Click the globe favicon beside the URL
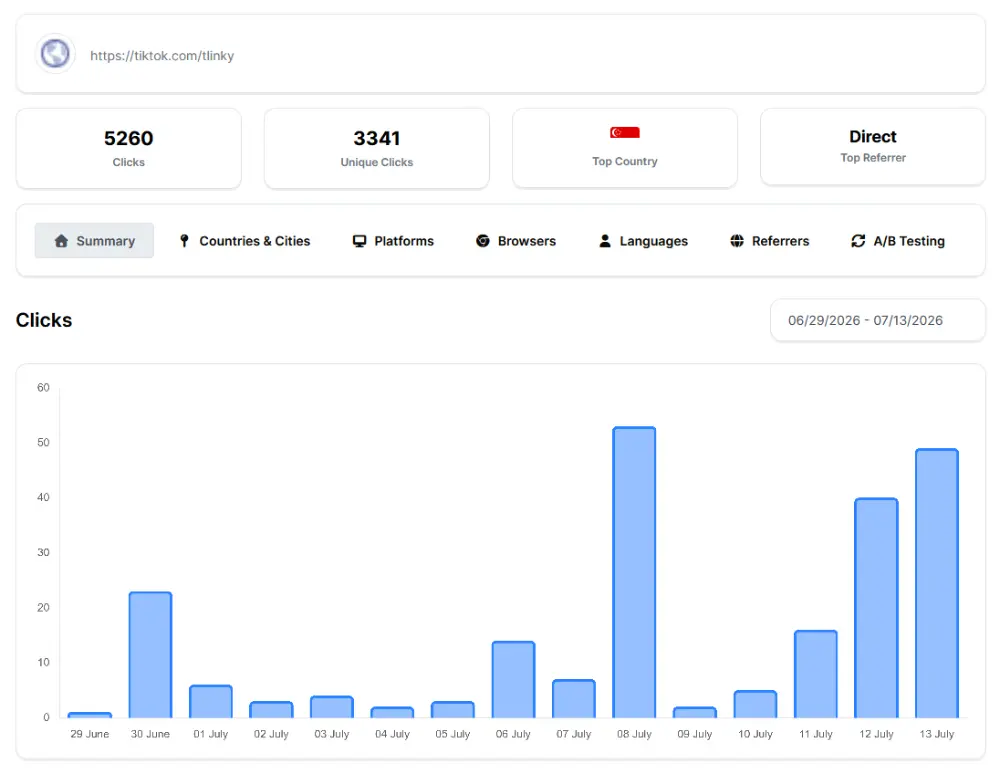Screen dimensions: 1000x774 (55, 54)
